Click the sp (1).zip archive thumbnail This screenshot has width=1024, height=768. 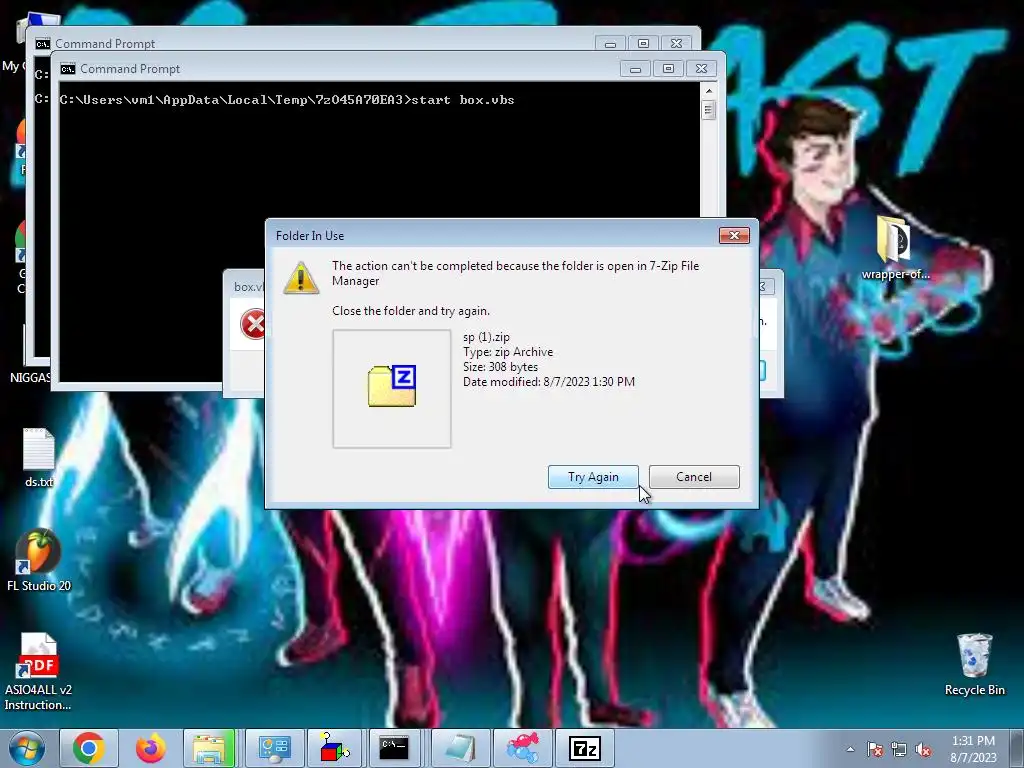point(392,389)
